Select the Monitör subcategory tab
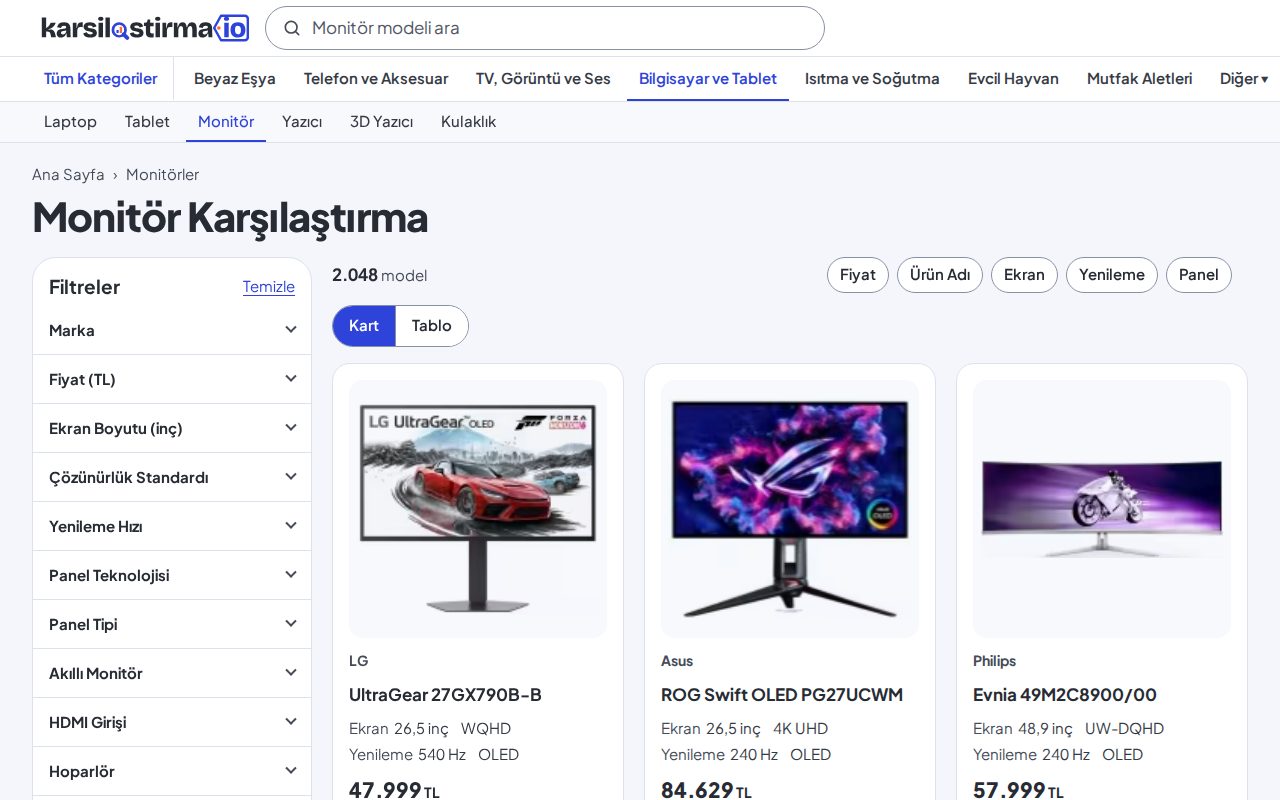 click(226, 122)
